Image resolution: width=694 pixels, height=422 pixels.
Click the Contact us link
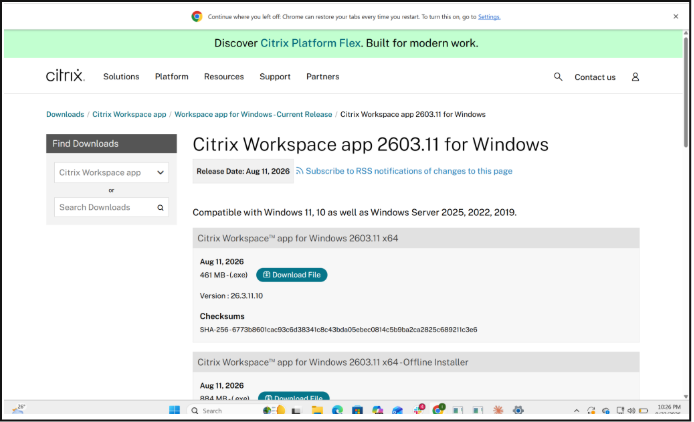pos(594,77)
